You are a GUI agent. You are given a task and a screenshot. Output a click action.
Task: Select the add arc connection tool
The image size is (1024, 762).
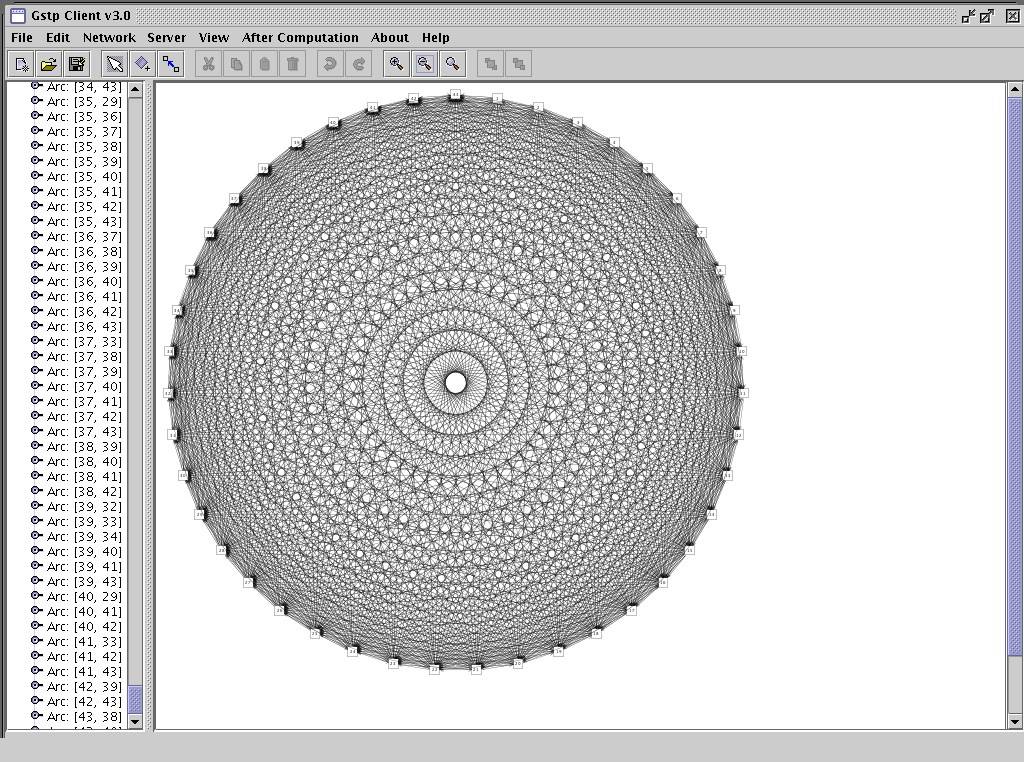tap(171, 64)
